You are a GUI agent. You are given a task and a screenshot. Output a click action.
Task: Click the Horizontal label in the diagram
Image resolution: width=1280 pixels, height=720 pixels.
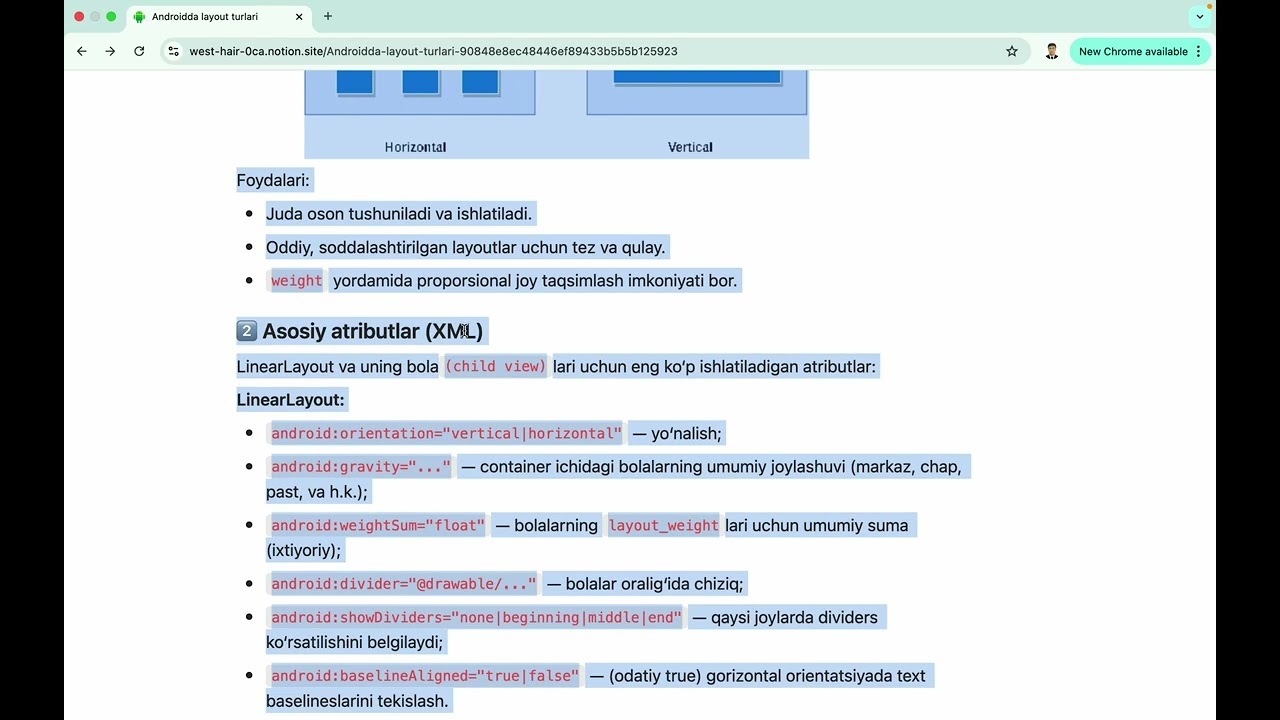415,147
